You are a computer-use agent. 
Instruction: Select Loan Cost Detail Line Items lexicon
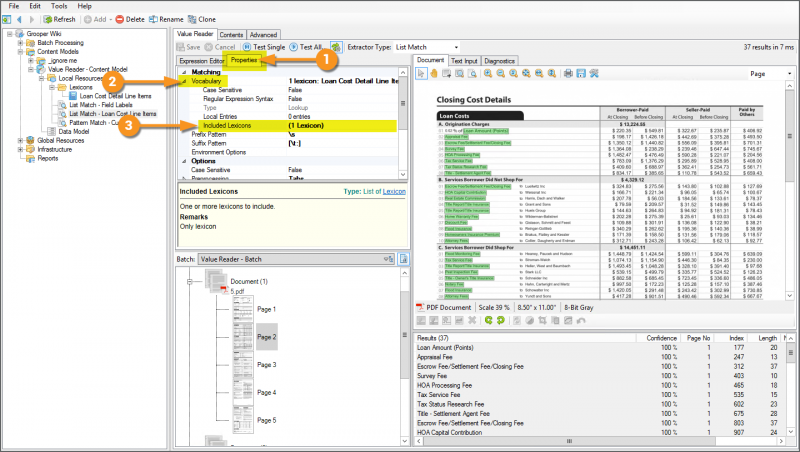pos(117,96)
